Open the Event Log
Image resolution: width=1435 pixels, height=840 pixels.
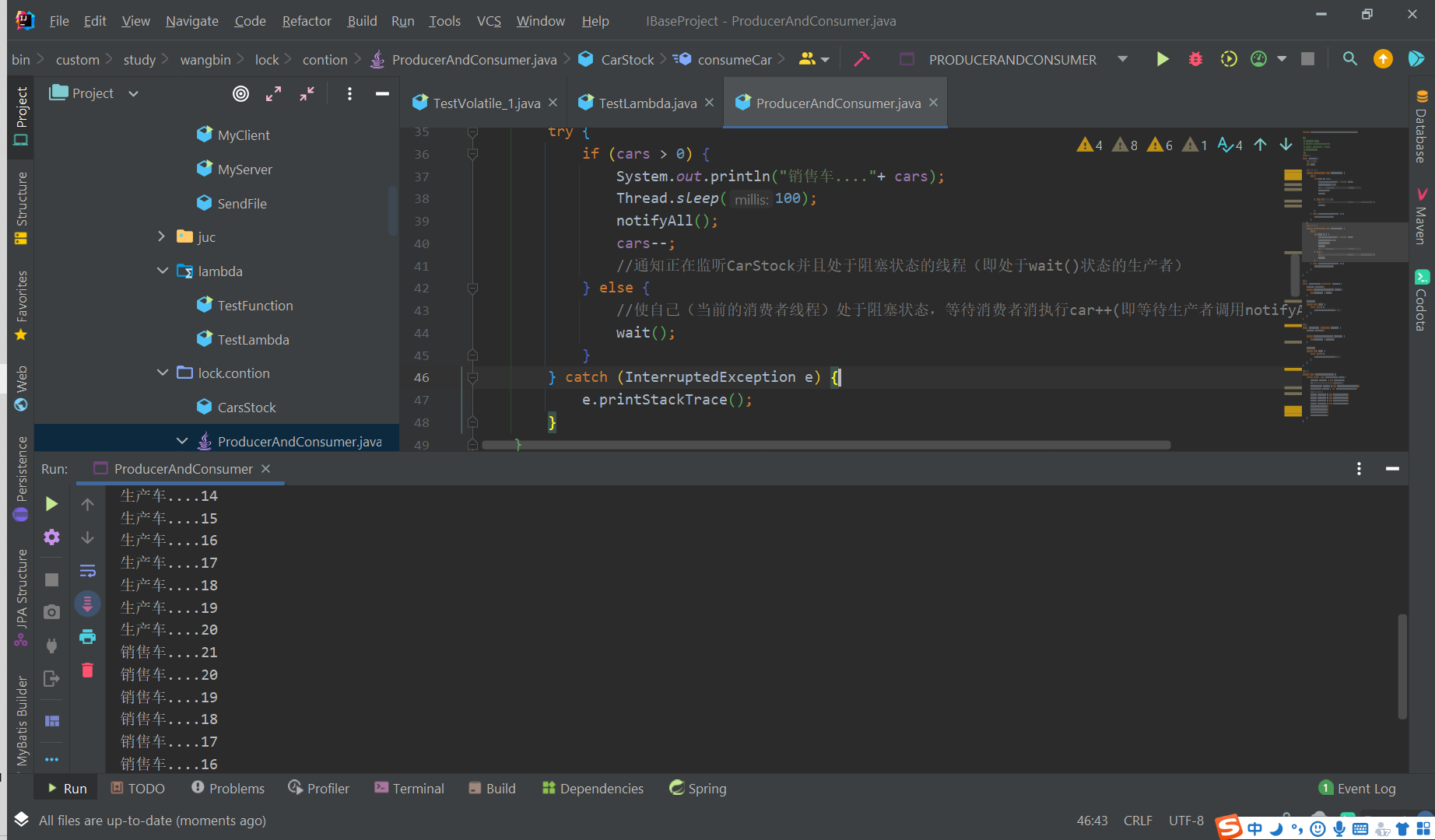click(x=1358, y=788)
